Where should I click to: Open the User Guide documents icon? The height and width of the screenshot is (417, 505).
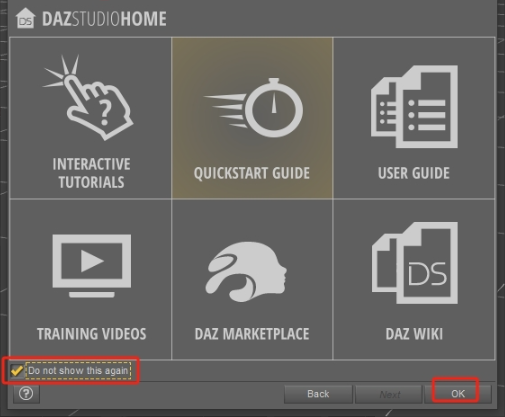coord(414,107)
